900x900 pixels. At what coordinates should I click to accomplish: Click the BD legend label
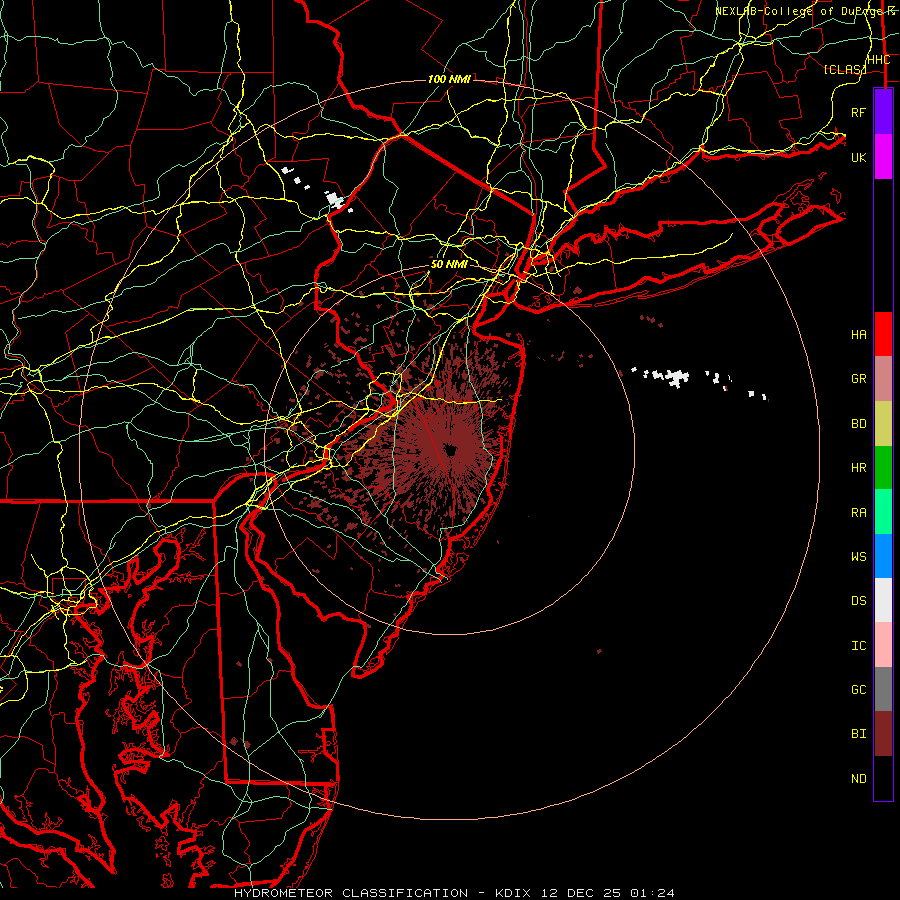click(x=858, y=424)
